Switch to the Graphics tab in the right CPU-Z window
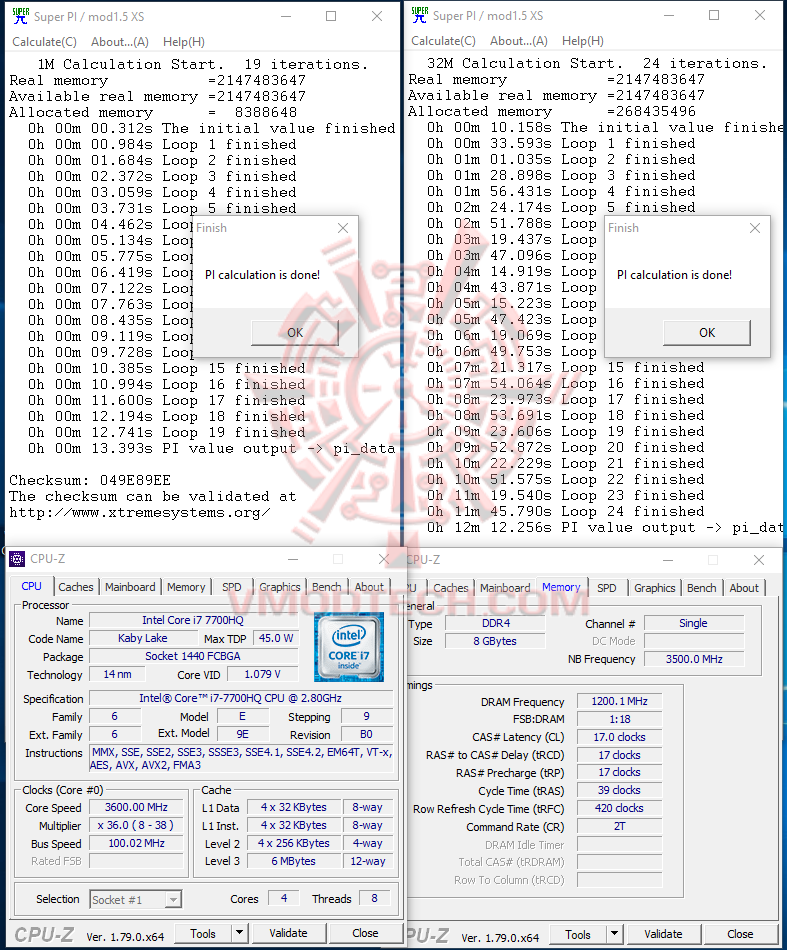Screen dimensions: 787x950 (654, 588)
